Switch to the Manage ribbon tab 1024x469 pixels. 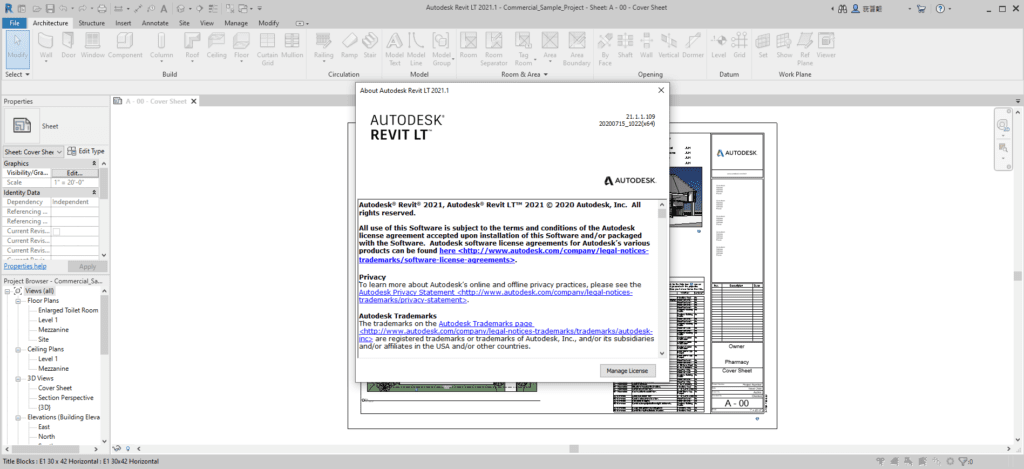click(236, 23)
